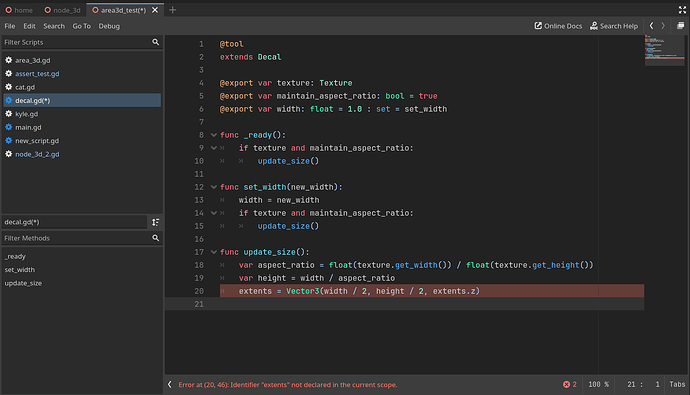This screenshot has height=395, width=690.
Task: Fold the set_width function at line 12
Action: coord(213,187)
